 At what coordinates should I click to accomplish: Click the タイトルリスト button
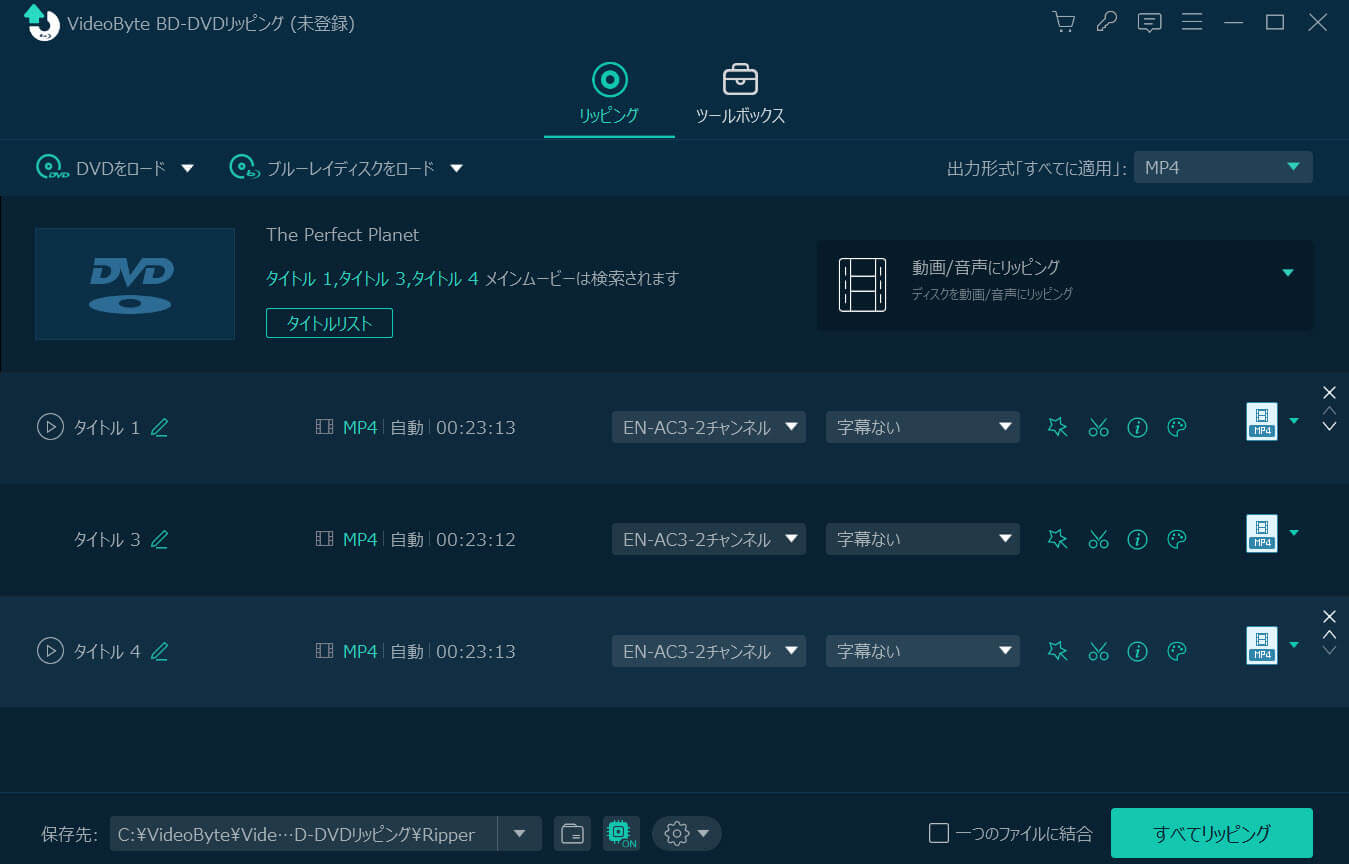click(329, 323)
